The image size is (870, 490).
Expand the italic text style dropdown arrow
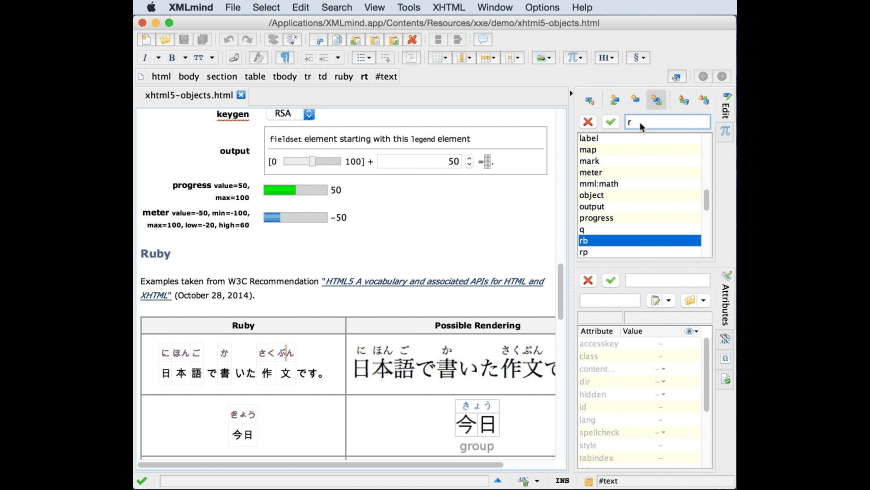click(158, 58)
